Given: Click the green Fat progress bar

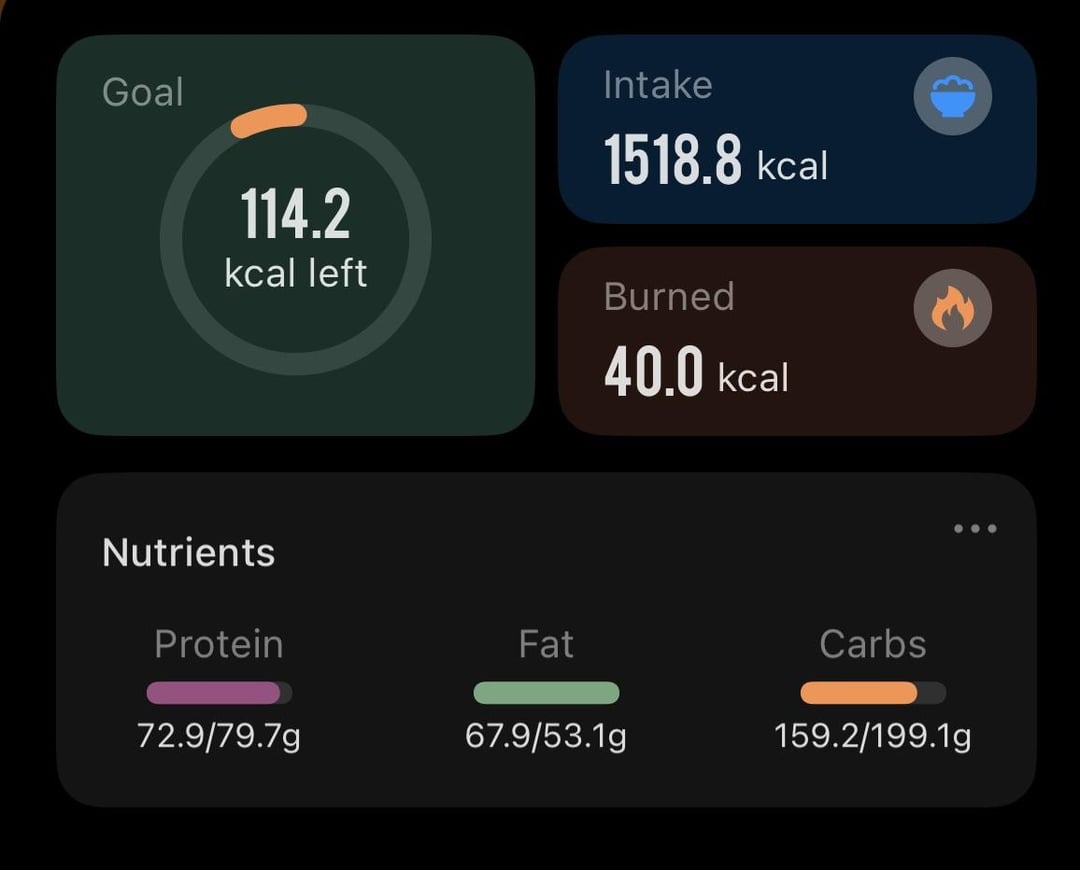Looking at the screenshot, I should point(546,693).
